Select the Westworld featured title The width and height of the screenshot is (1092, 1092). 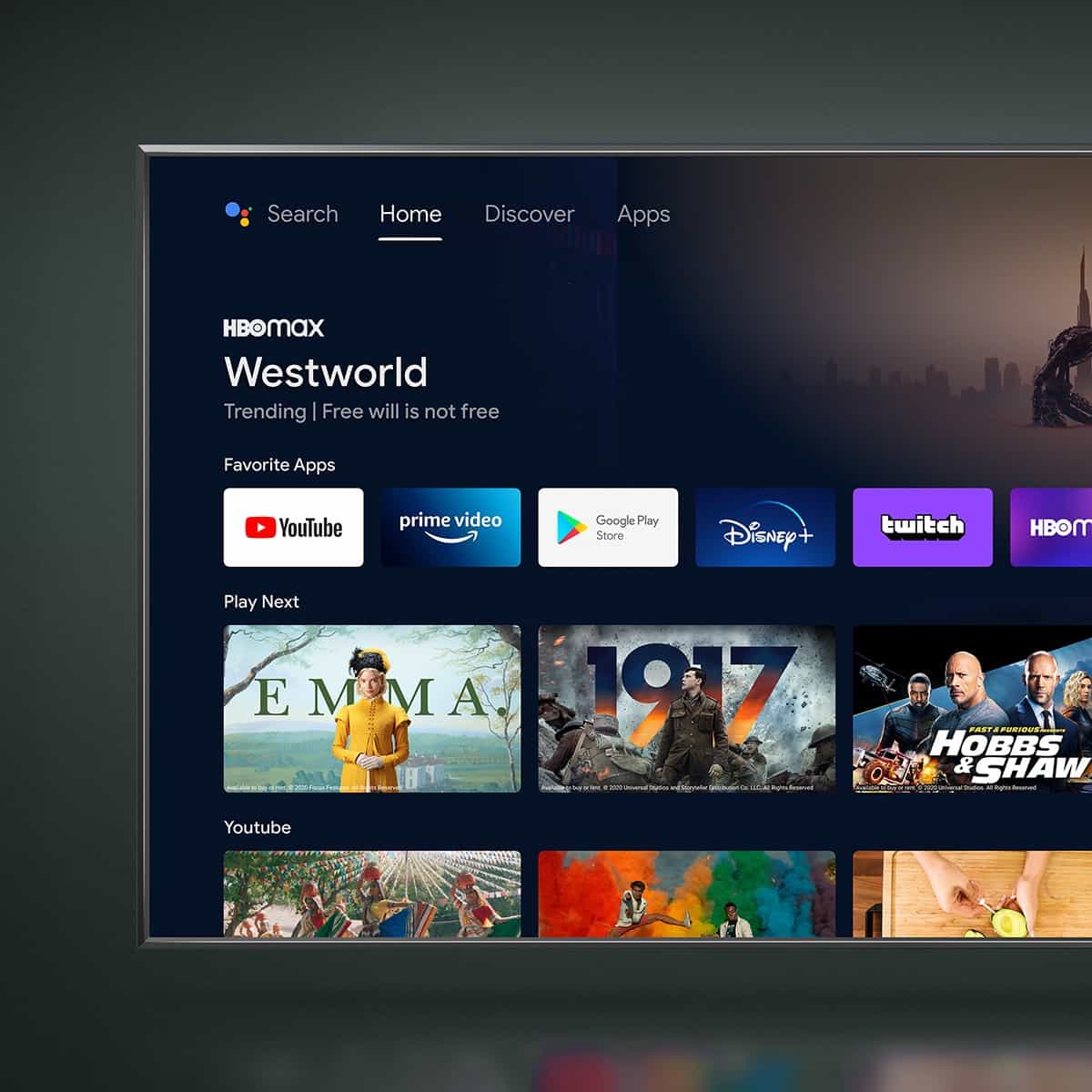[326, 371]
